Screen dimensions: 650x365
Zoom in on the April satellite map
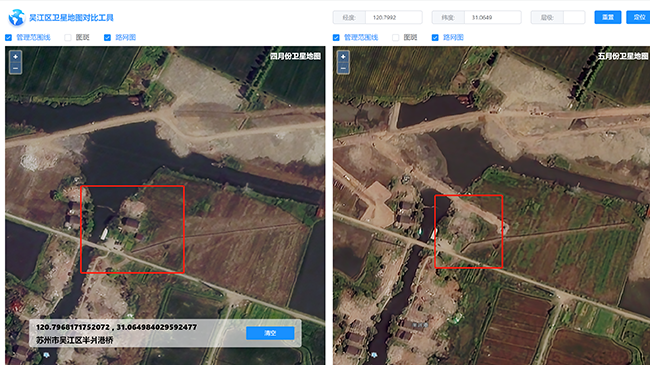point(15,57)
